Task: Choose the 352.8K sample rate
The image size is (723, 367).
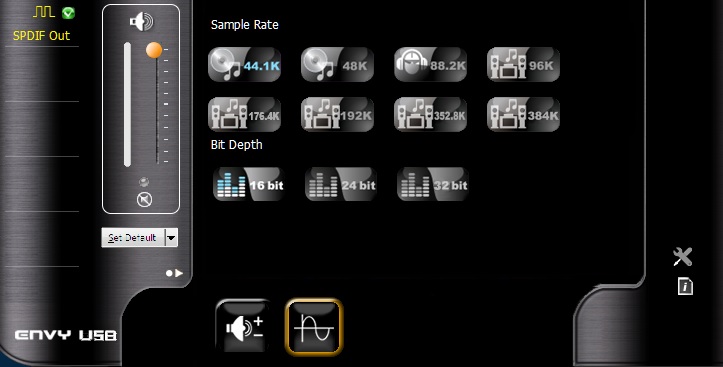Action: [431, 114]
